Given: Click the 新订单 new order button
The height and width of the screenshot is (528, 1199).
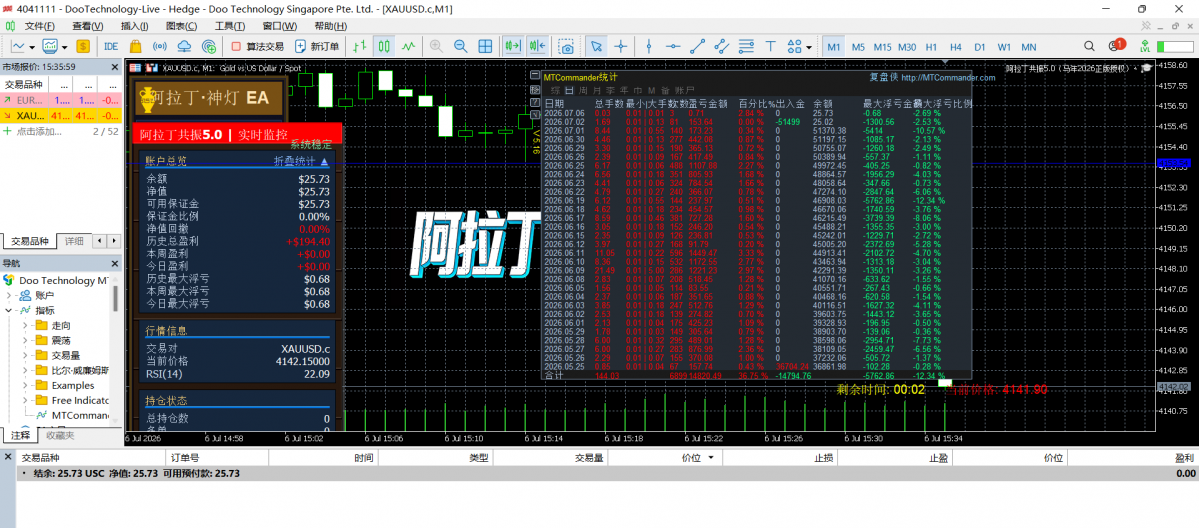Looking at the screenshot, I should tap(318, 46).
